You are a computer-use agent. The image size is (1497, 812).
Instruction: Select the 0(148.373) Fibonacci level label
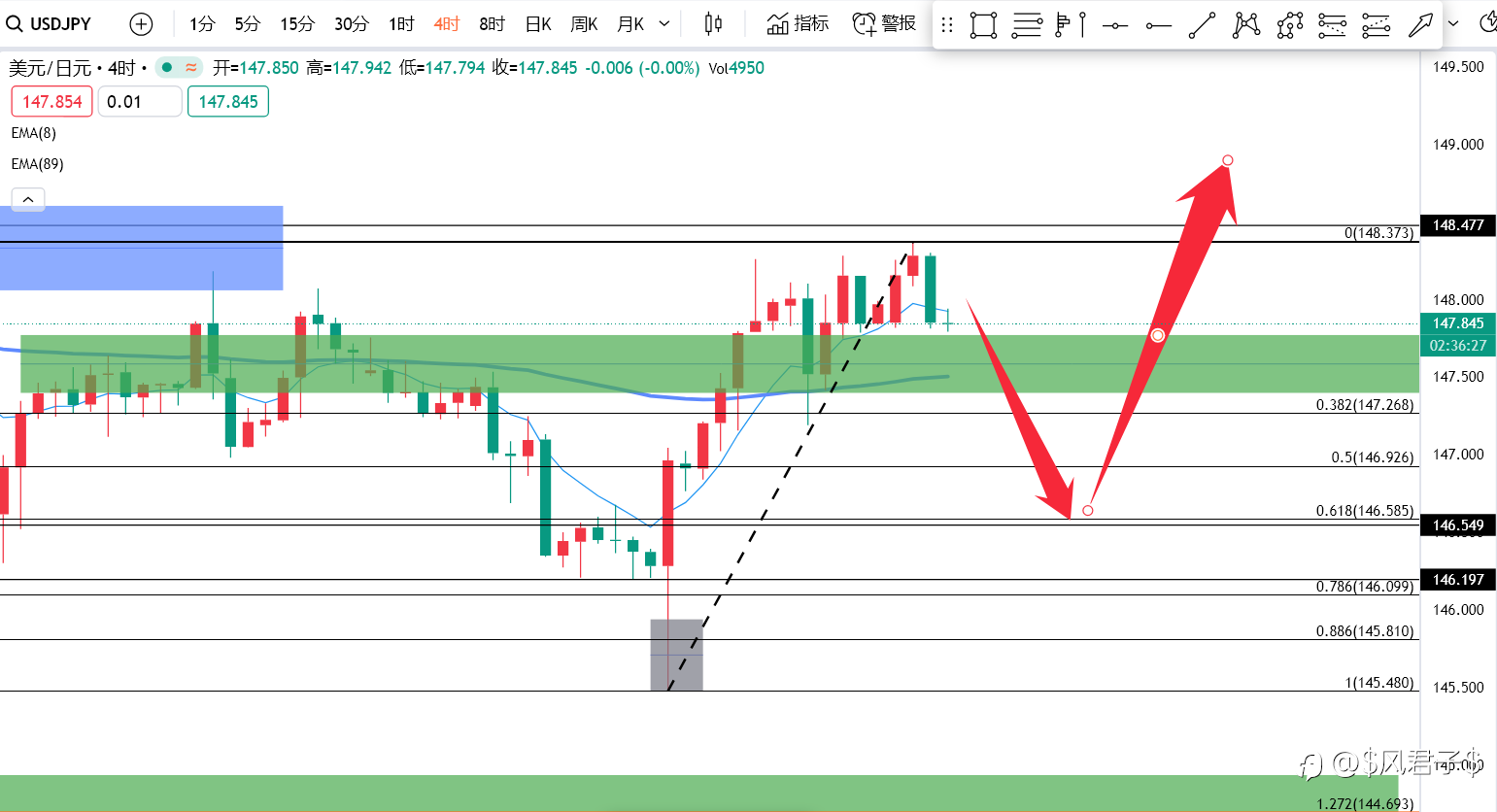[x=1379, y=233]
